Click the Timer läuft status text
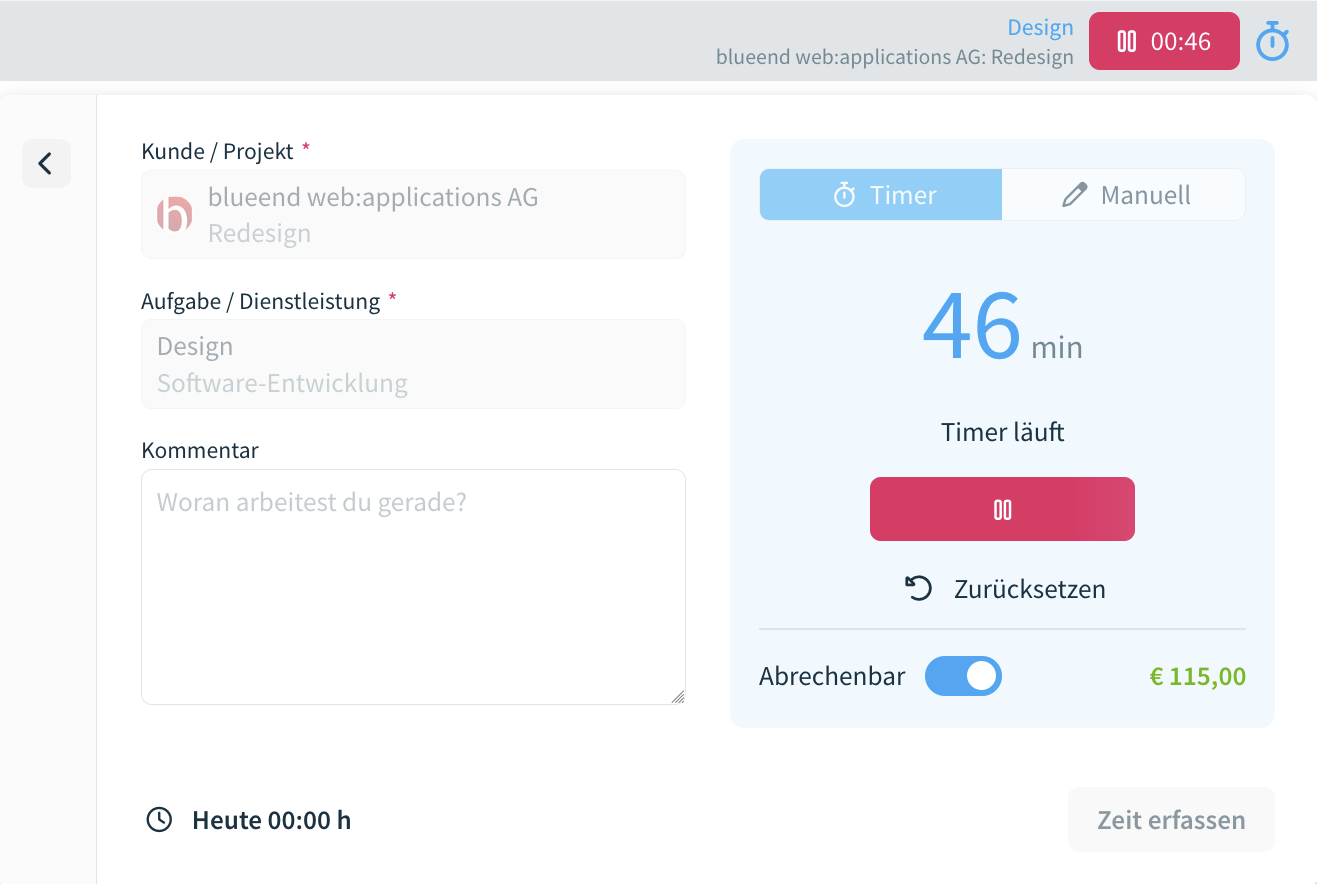 point(1003,432)
